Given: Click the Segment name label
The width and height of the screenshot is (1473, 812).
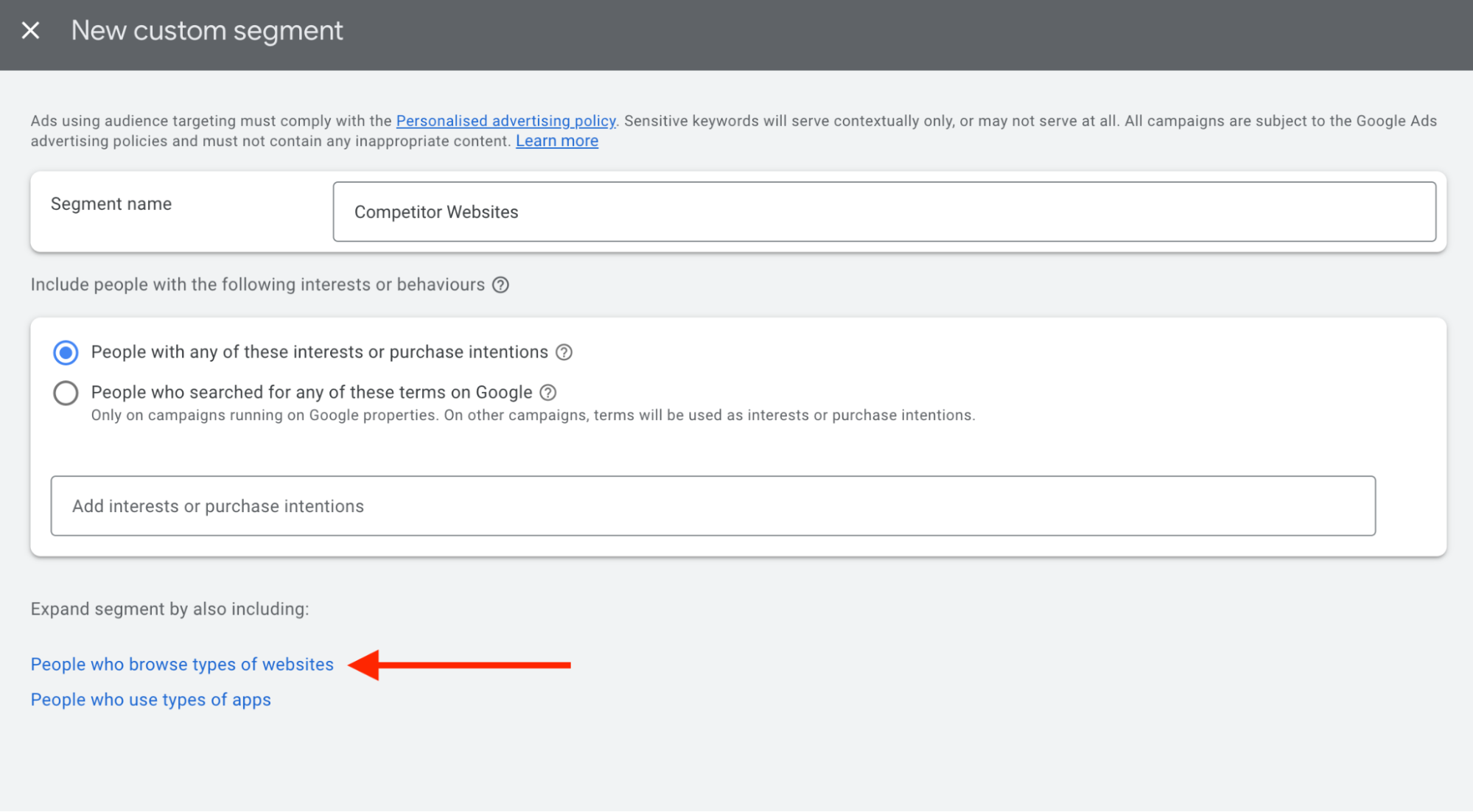Looking at the screenshot, I should click(111, 204).
